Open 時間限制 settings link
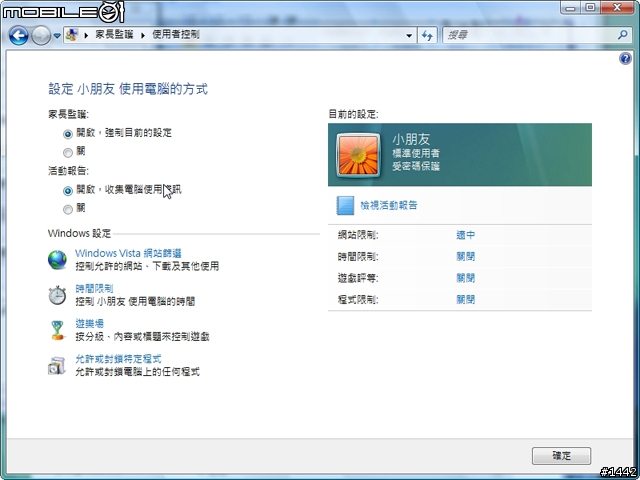This screenshot has width=640, height=480. 94,289
